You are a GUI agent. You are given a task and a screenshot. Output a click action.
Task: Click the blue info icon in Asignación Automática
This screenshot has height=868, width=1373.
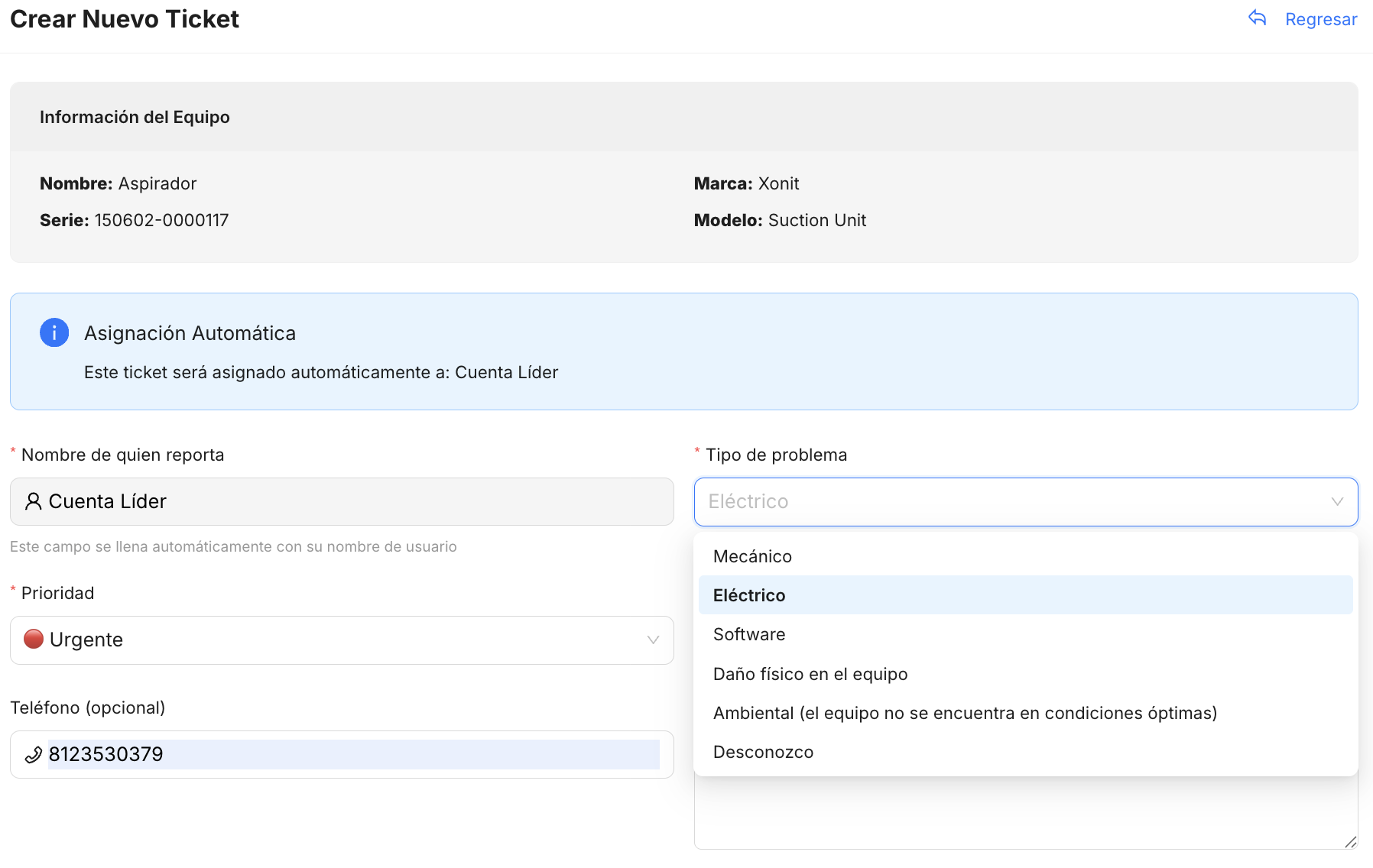54,333
